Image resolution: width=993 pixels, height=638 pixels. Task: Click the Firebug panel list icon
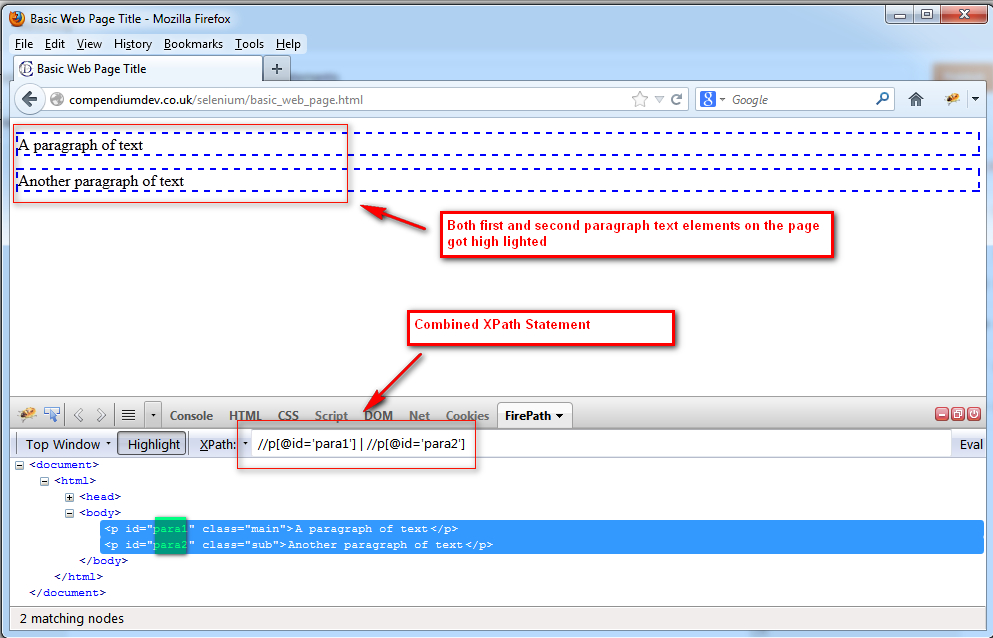pos(128,414)
